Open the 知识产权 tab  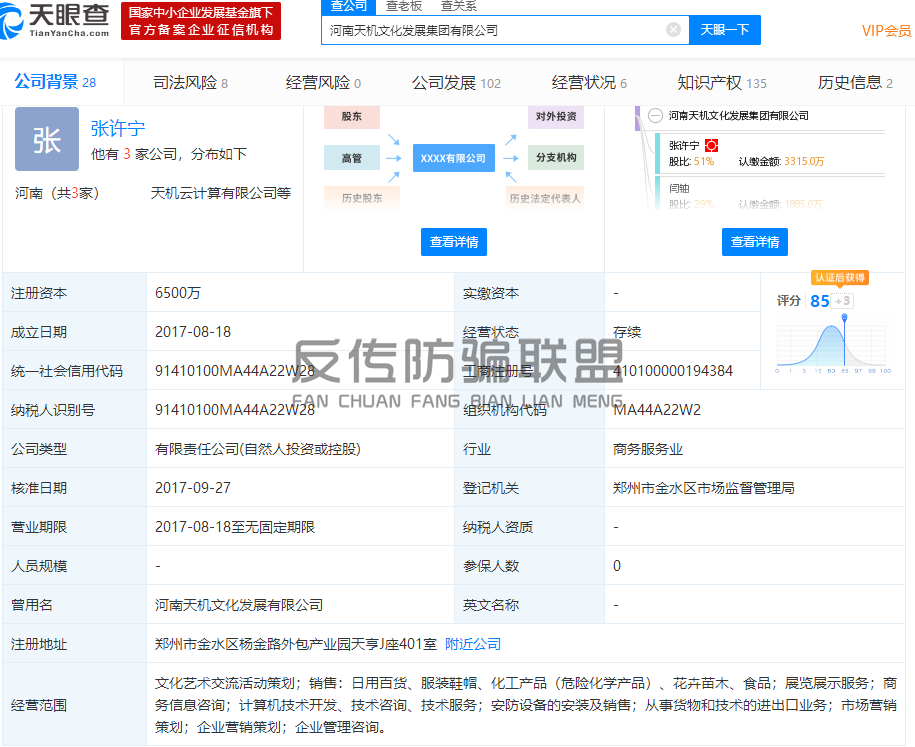[x=721, y=83]
